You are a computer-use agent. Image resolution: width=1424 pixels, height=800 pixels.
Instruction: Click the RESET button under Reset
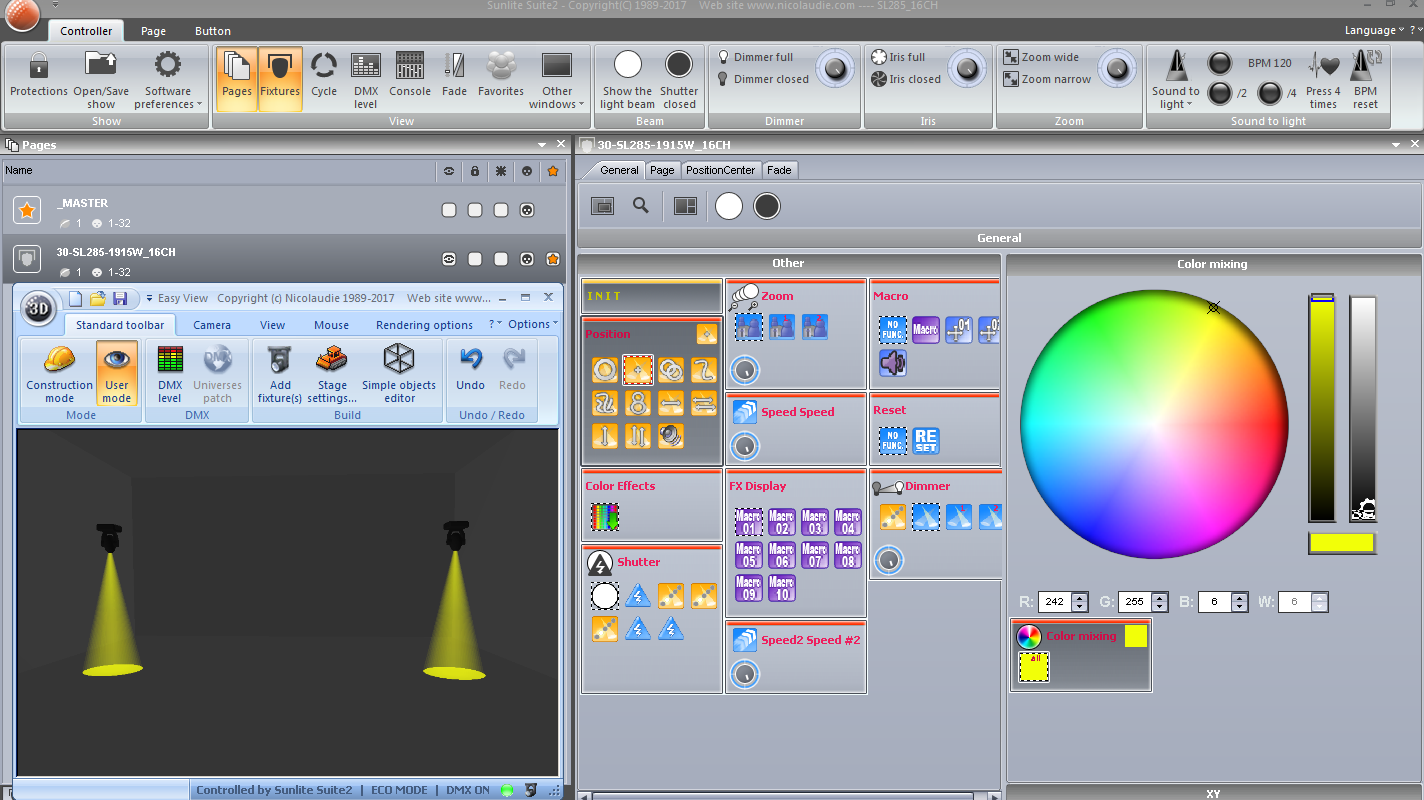tap(926, 441)
